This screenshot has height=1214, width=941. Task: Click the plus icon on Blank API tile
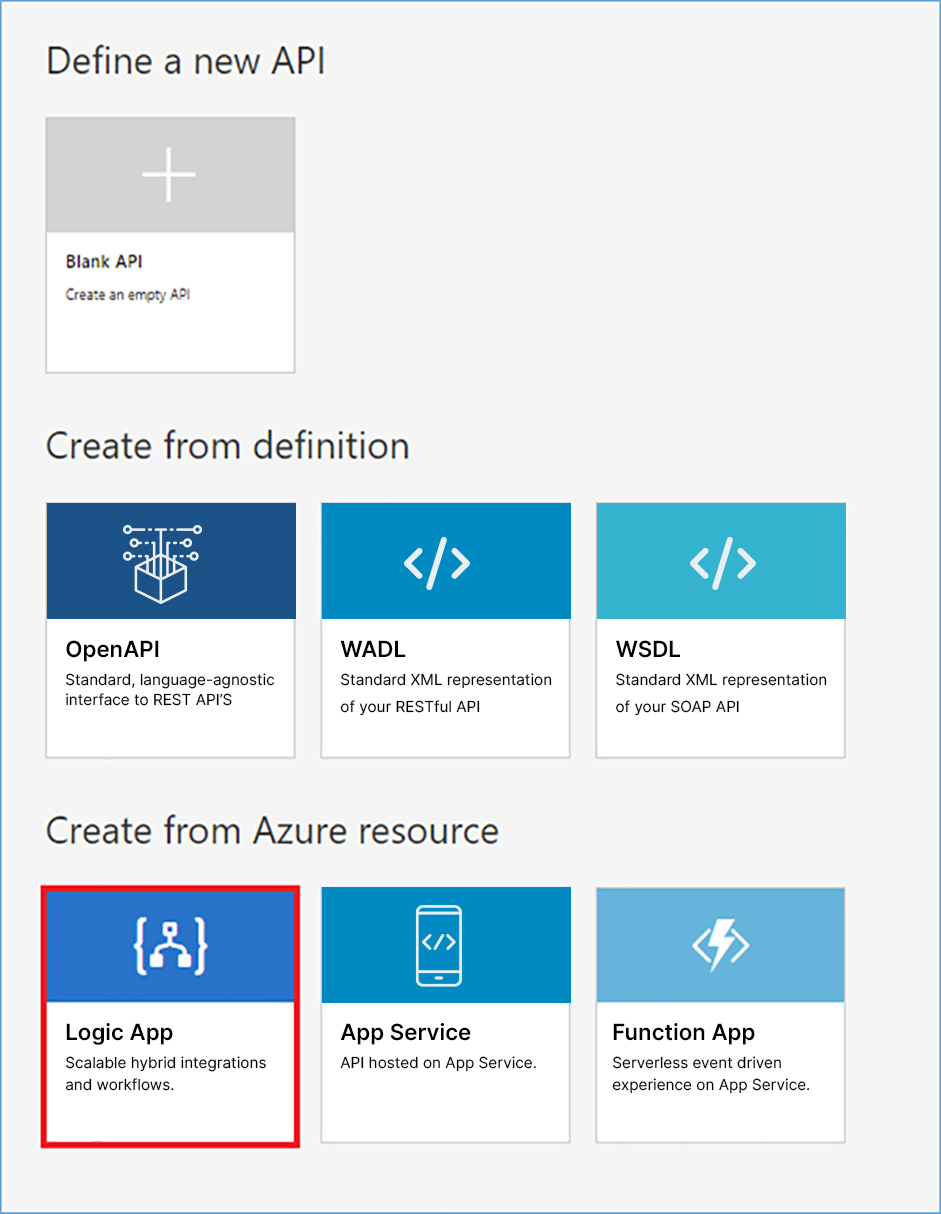(x=169, y=175)
